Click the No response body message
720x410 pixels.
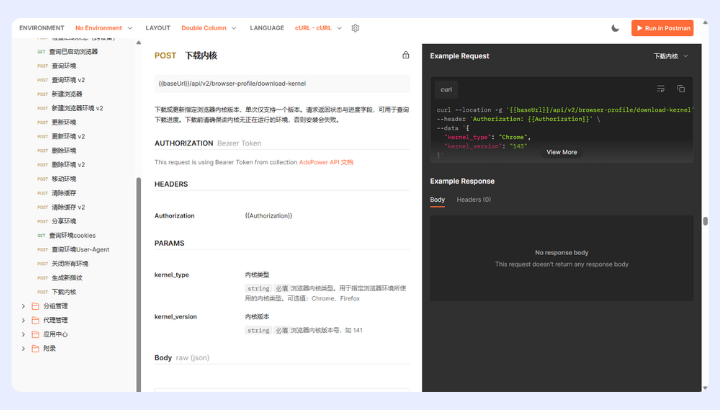pyautogui.click(x=562, y=253)
